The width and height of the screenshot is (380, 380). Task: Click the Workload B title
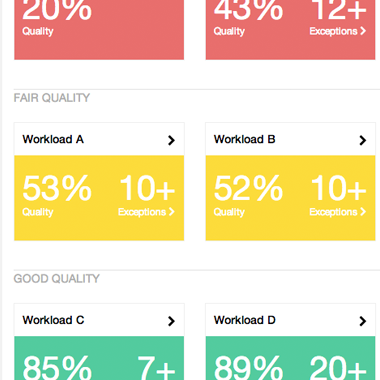[x=244, y=139]
